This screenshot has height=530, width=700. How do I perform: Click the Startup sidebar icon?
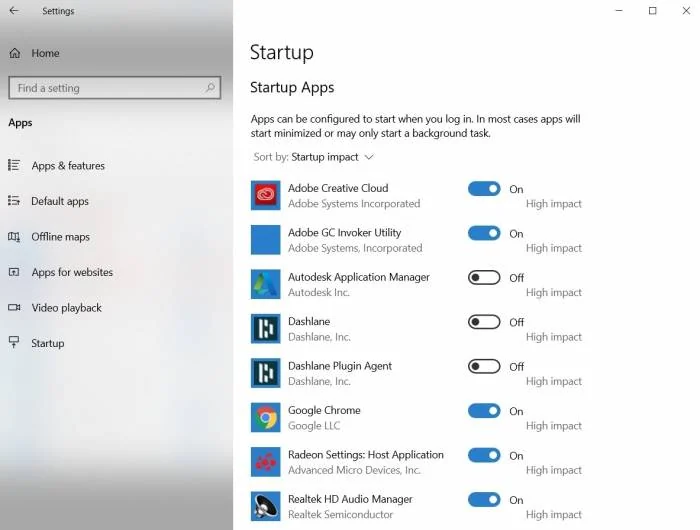(14, 342)
